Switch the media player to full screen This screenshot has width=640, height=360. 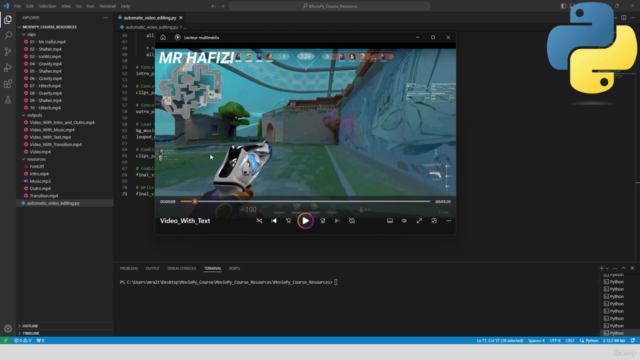[419, 221]
